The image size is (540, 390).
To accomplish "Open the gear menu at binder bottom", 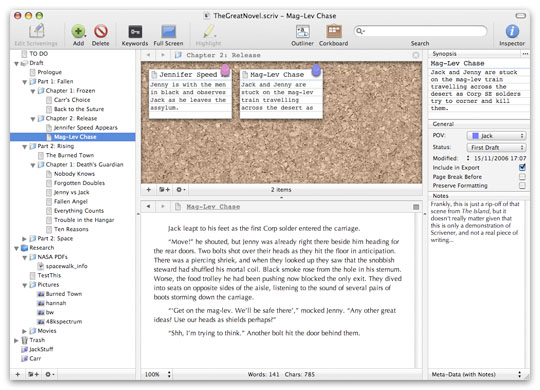I will click(50, 374).
